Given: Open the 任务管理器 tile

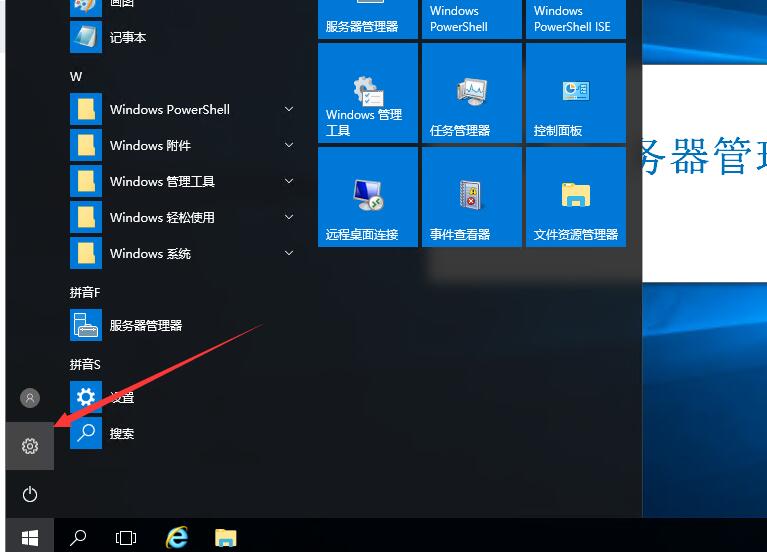Looking at the screenshot, I should [472, 93].
